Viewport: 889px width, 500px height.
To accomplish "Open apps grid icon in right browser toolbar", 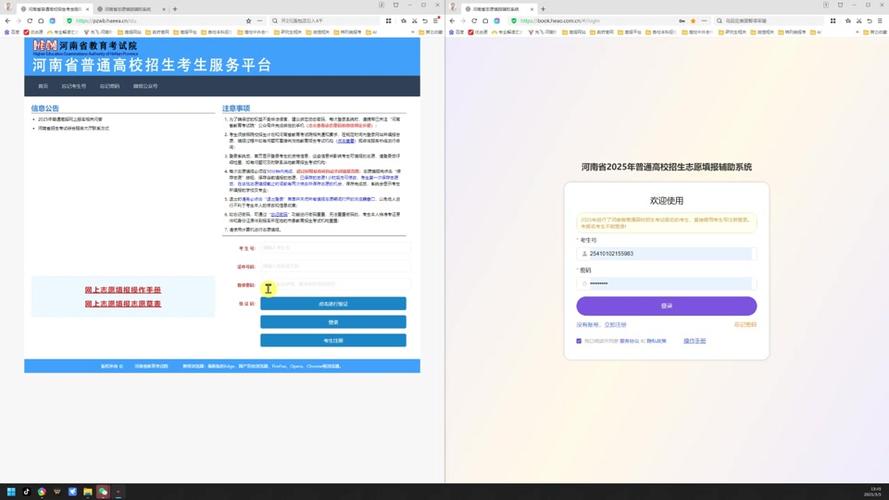I will (x=833, y=21).
